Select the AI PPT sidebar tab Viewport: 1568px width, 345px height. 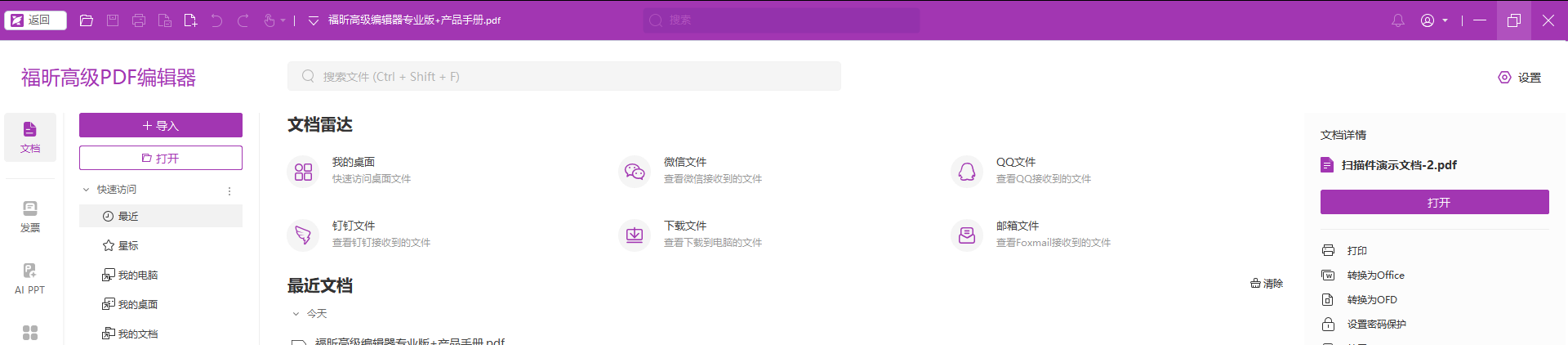pyautogui.click(x=30, y=279)
